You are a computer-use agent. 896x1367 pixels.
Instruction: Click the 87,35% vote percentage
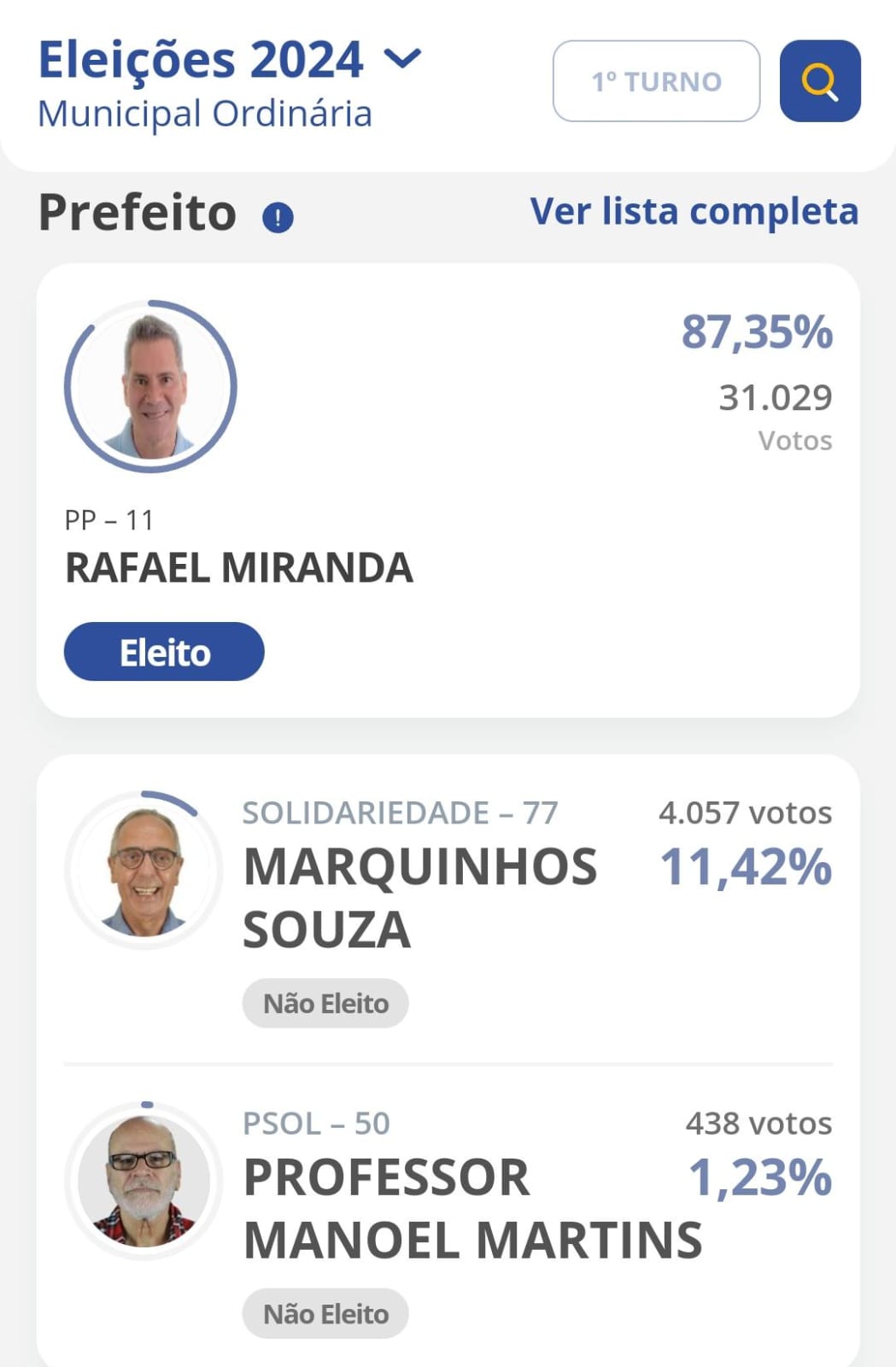[x=757, y=331]
